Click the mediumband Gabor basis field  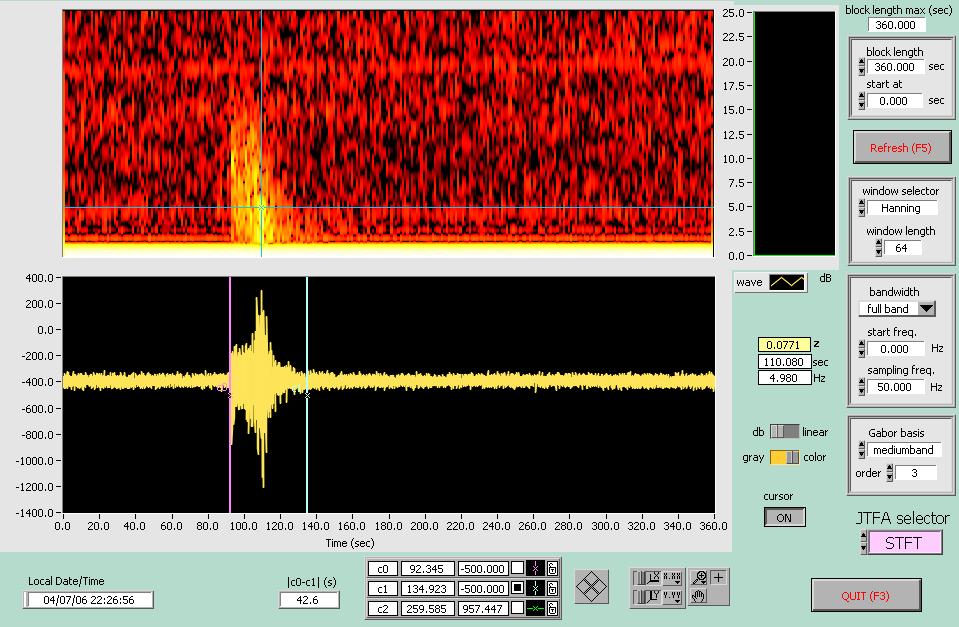(905, 450)
